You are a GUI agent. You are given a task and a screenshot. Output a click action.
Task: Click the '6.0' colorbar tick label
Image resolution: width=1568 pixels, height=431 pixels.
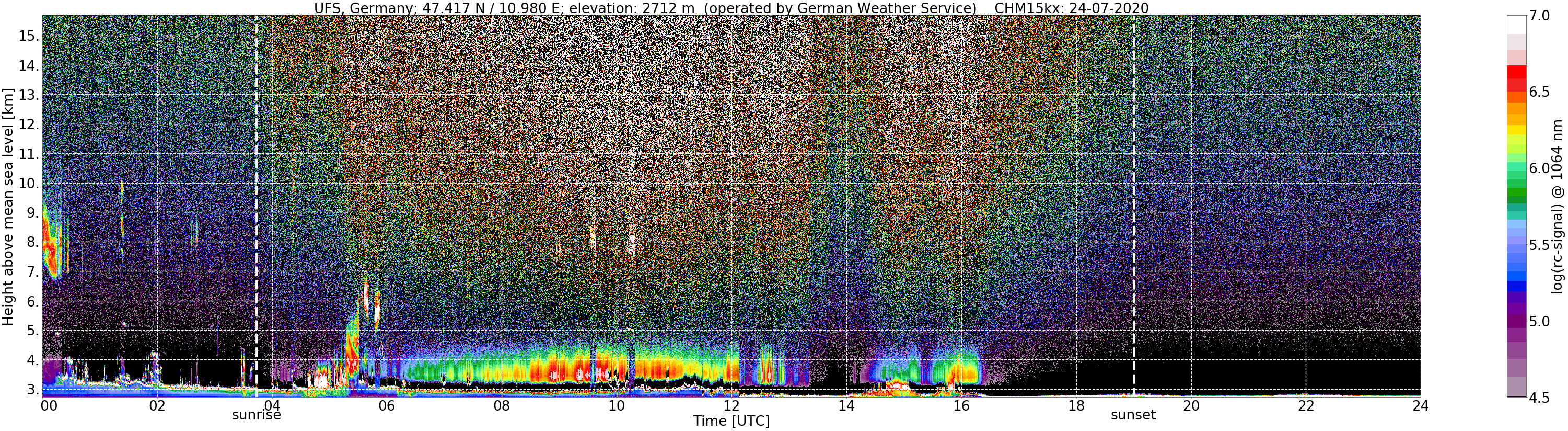(1538, 168)
